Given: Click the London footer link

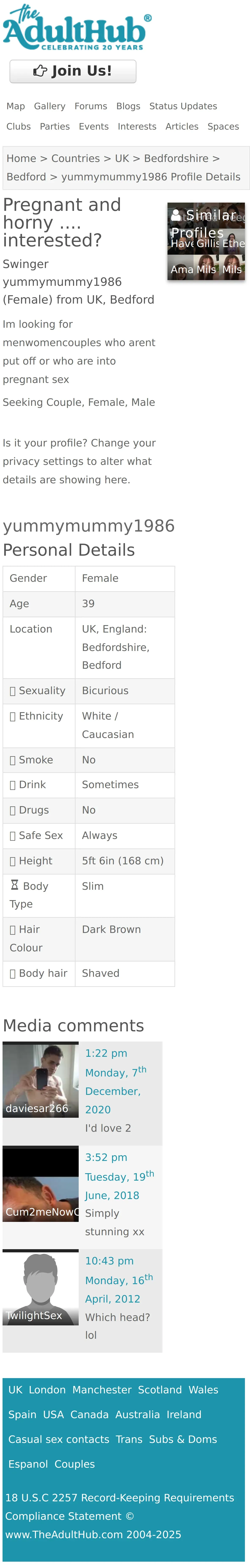Looking at the screenshot, I should pyautogui.click(x=47, y=1390).
